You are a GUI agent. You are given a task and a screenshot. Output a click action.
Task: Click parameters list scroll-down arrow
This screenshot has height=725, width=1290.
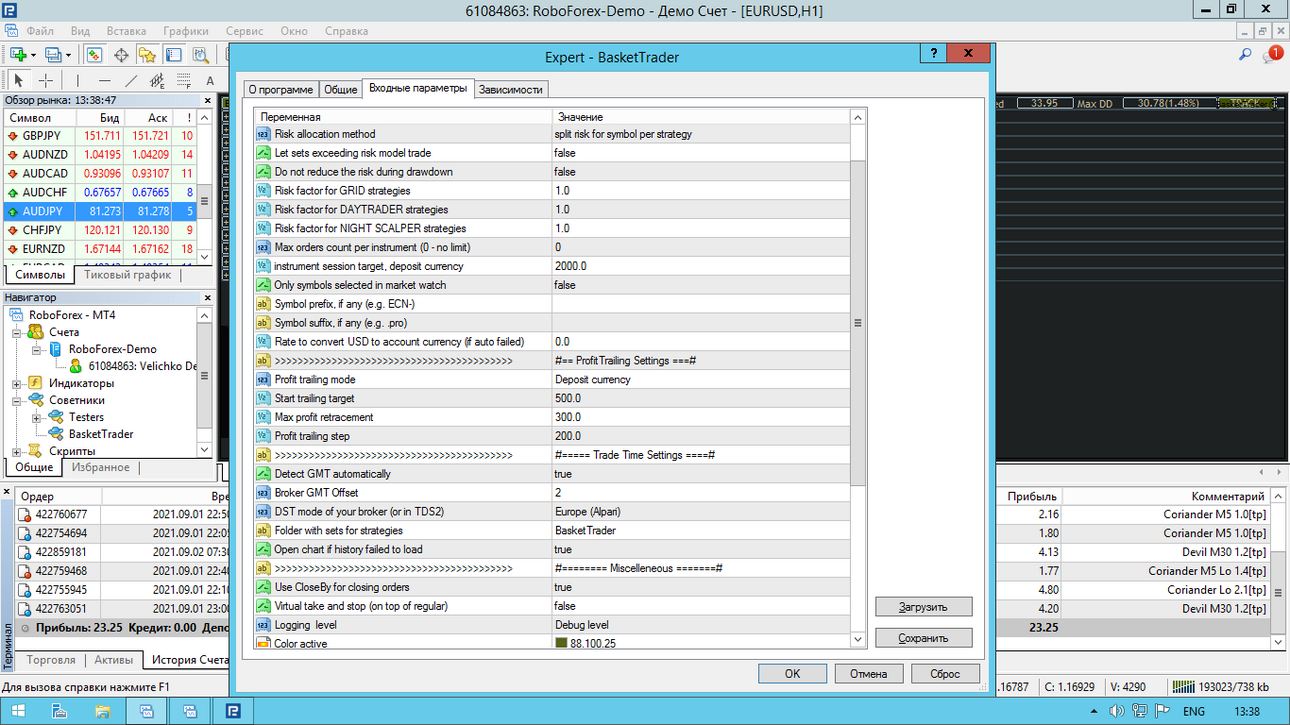858,639
